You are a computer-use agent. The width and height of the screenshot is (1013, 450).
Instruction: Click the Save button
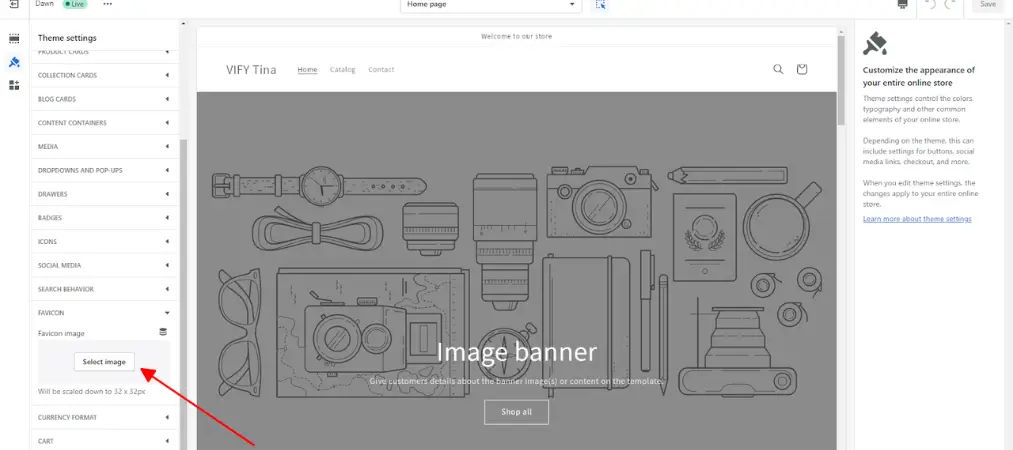click(988, 5)
